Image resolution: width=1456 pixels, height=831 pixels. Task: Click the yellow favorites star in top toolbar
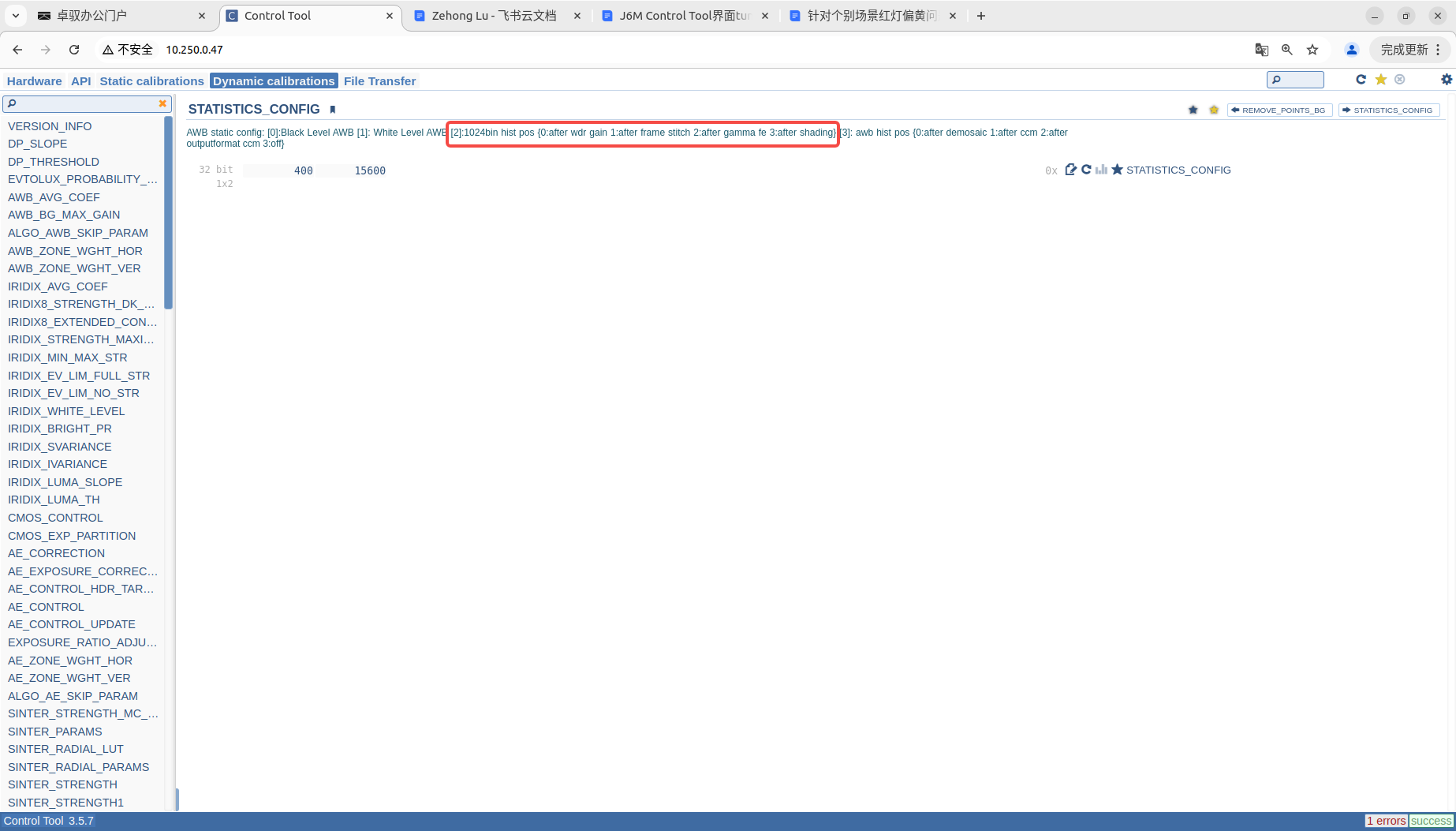click(x=1380, y=80)
